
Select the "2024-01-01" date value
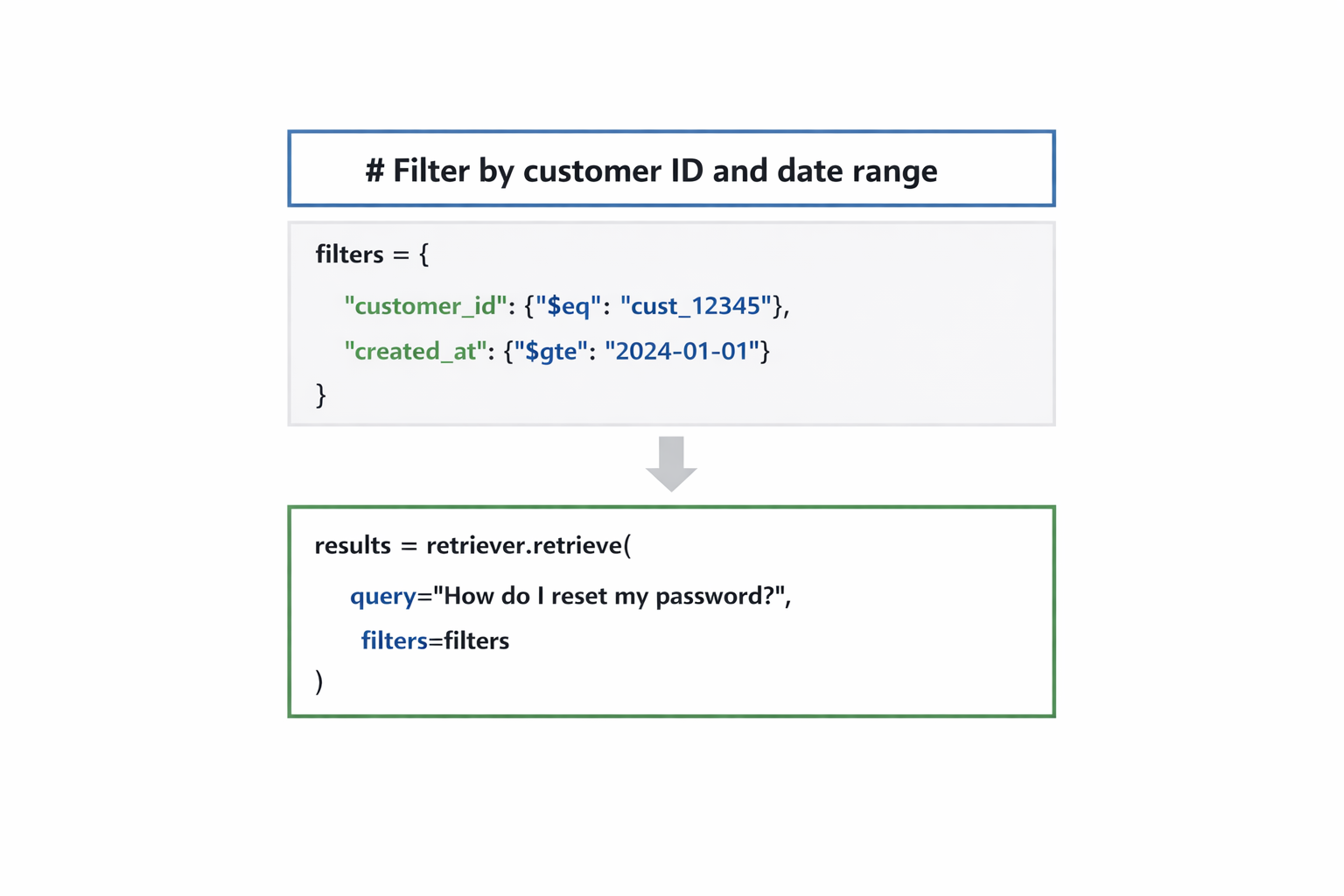pyautogui.click(x=682, y=351)
